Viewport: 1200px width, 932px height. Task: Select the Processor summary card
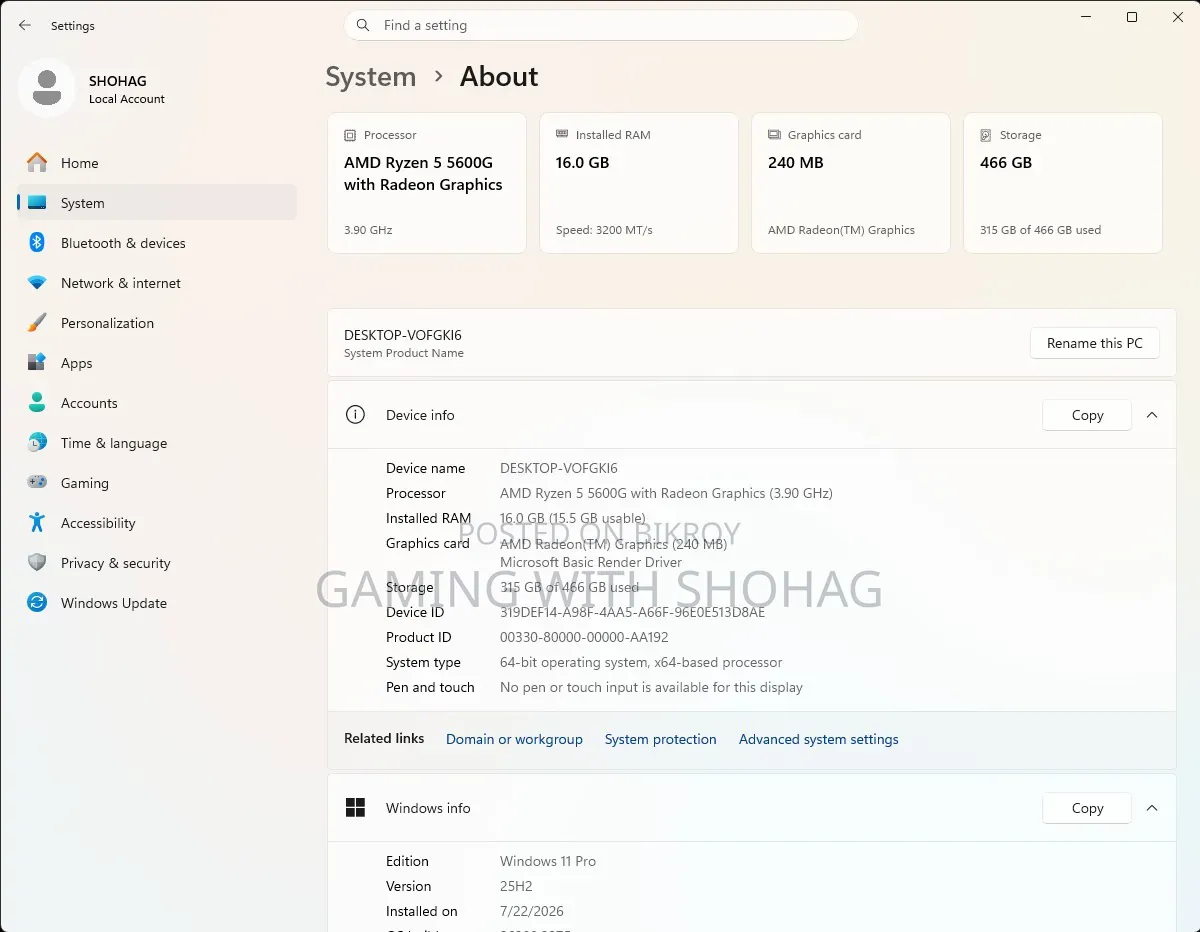(427, 183)
